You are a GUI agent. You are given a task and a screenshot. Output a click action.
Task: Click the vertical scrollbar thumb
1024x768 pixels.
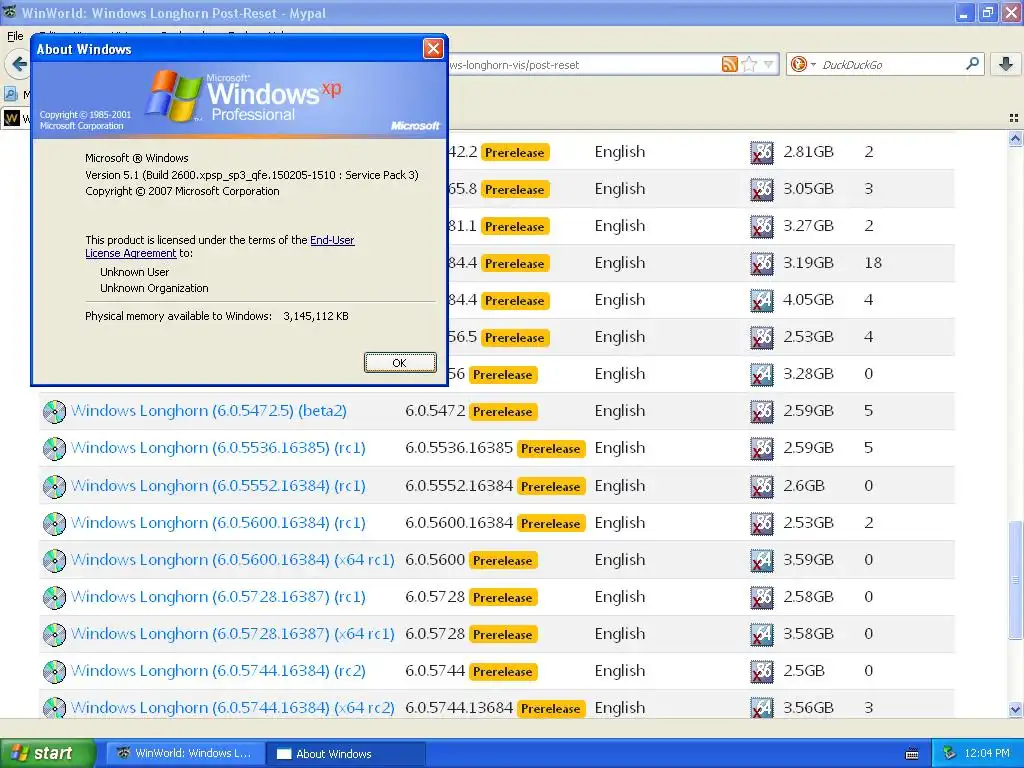pyautogui.click(x=1015, y=580)
